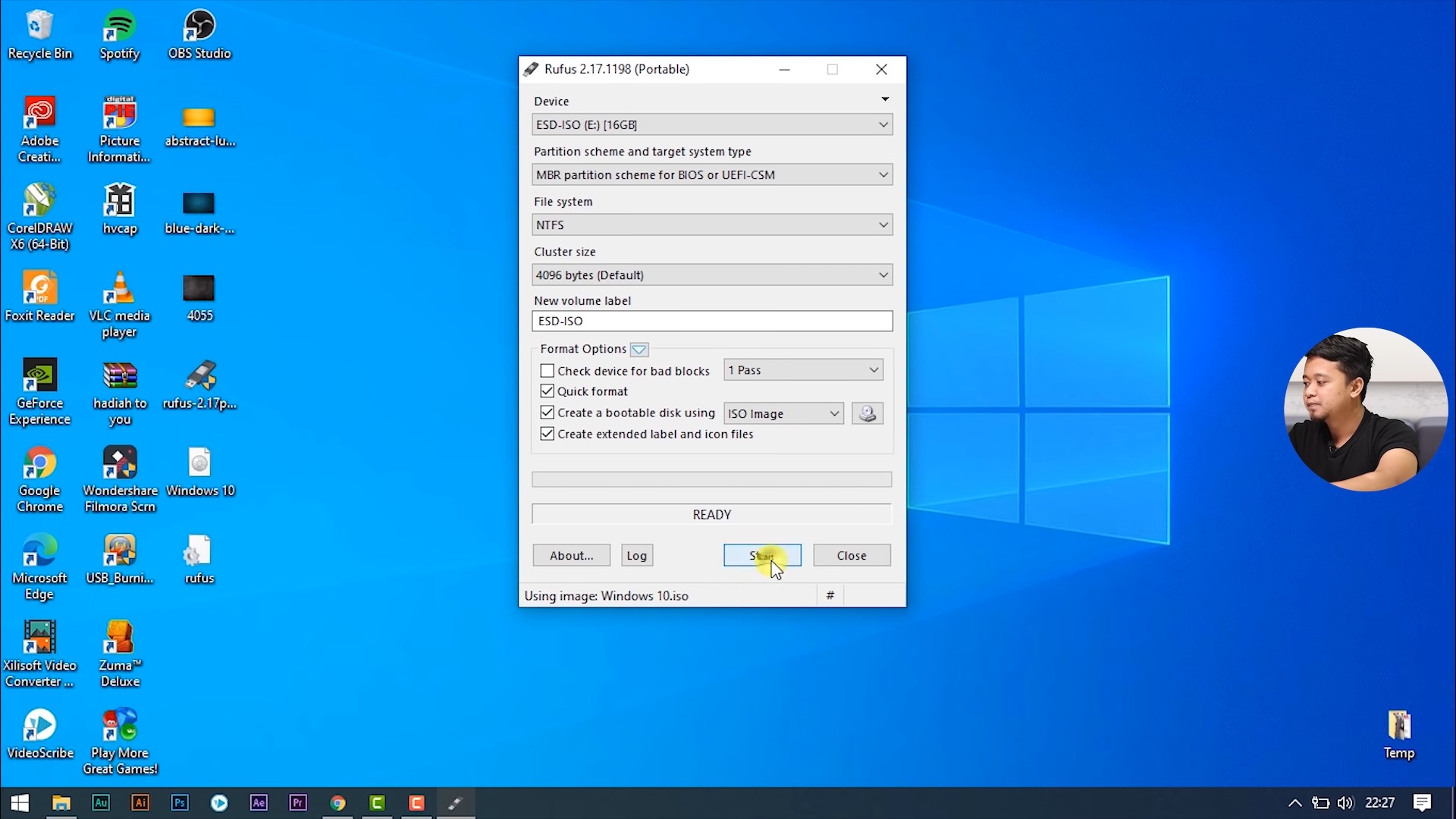Image resolution: width=1456 pixels, height=819 pixels.
Task: Open the Partition scheme dropdown
Action: coord(712,174)
